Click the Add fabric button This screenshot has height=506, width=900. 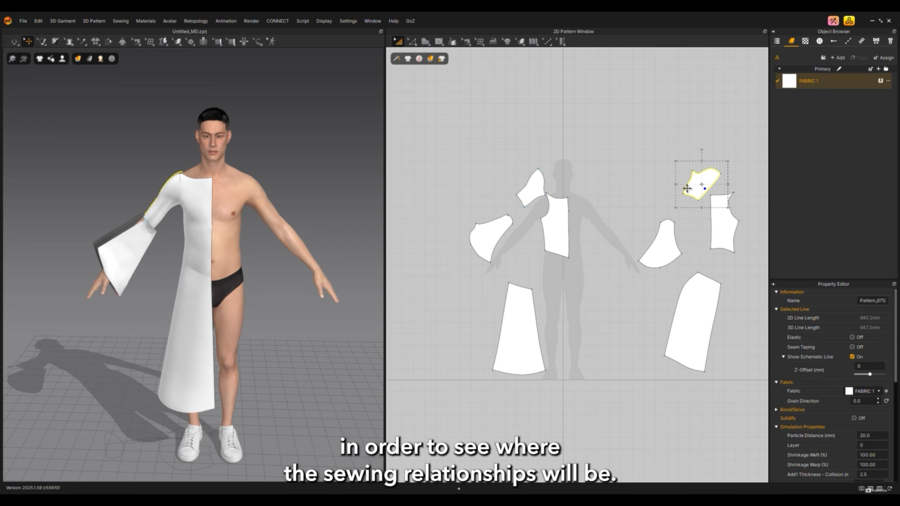point(837,57)
